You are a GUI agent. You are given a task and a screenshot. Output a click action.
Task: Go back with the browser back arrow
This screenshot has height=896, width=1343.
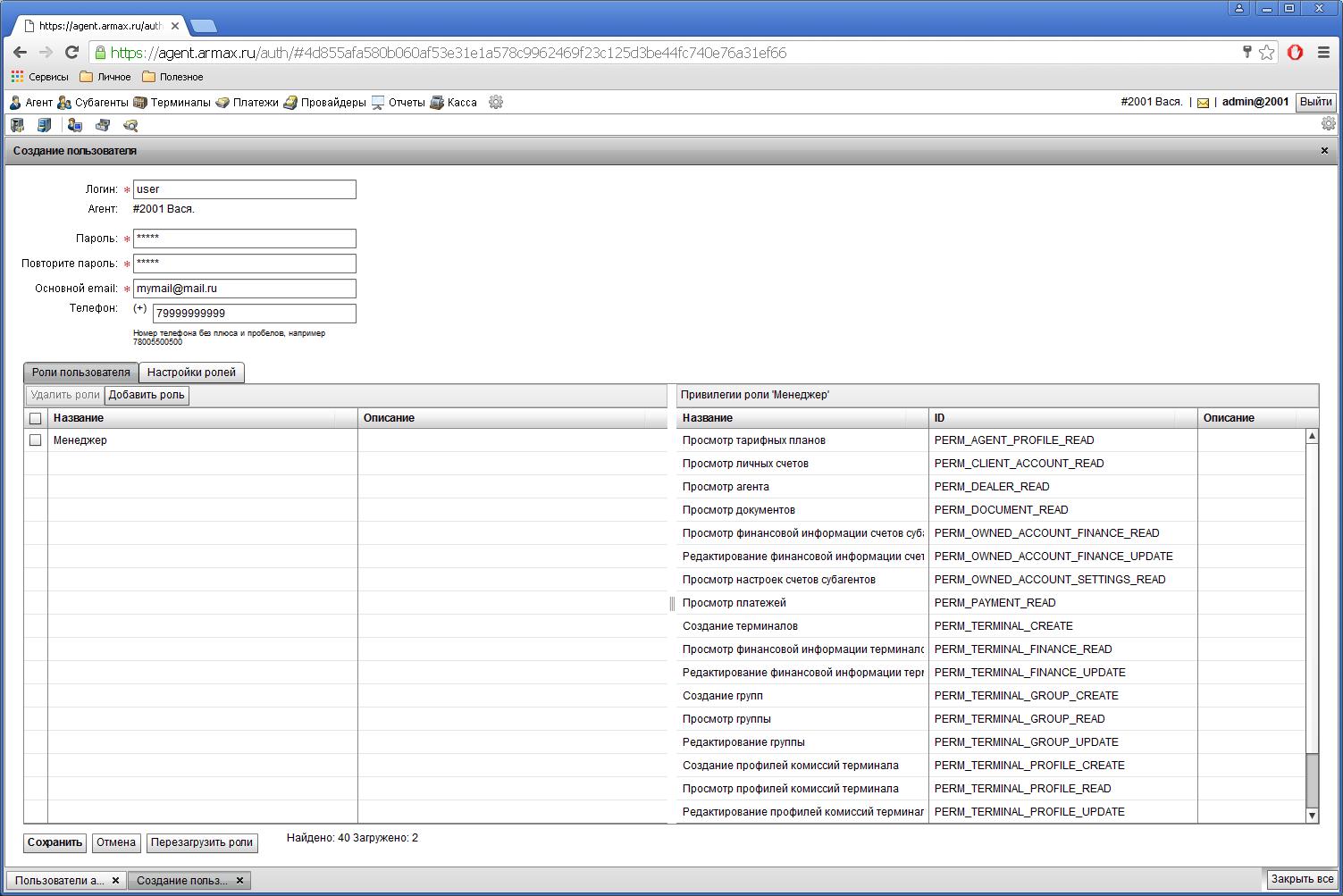pos(20,53)
